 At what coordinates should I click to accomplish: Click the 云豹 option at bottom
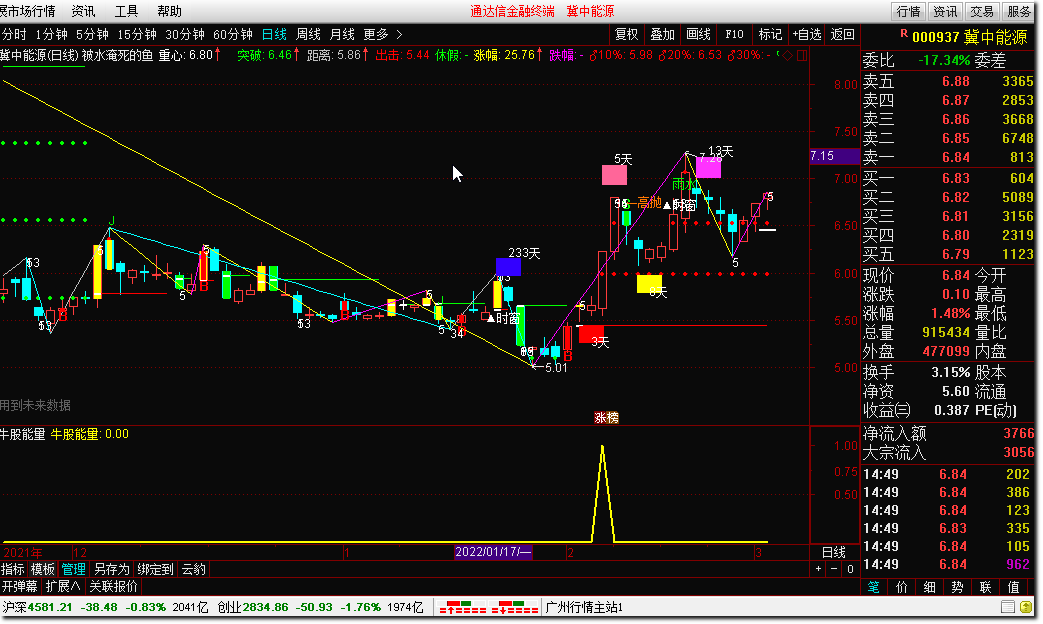tap(194, 569)
